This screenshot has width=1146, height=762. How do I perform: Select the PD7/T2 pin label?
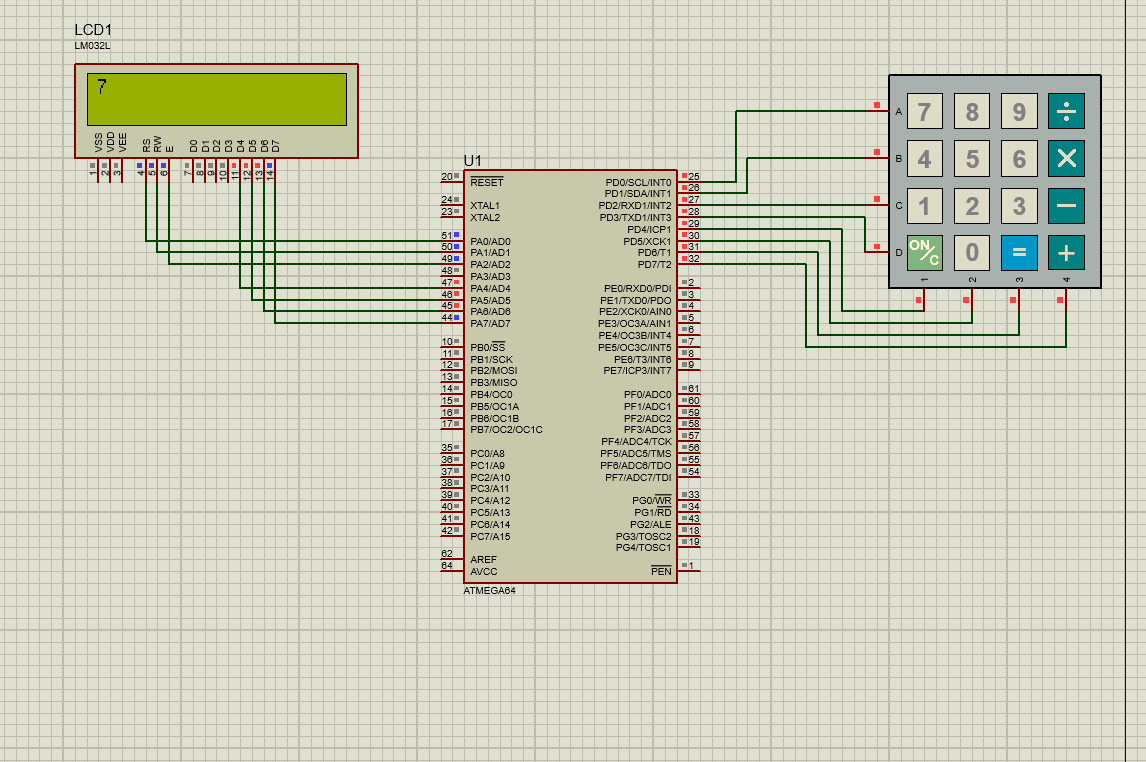point(654,264)
